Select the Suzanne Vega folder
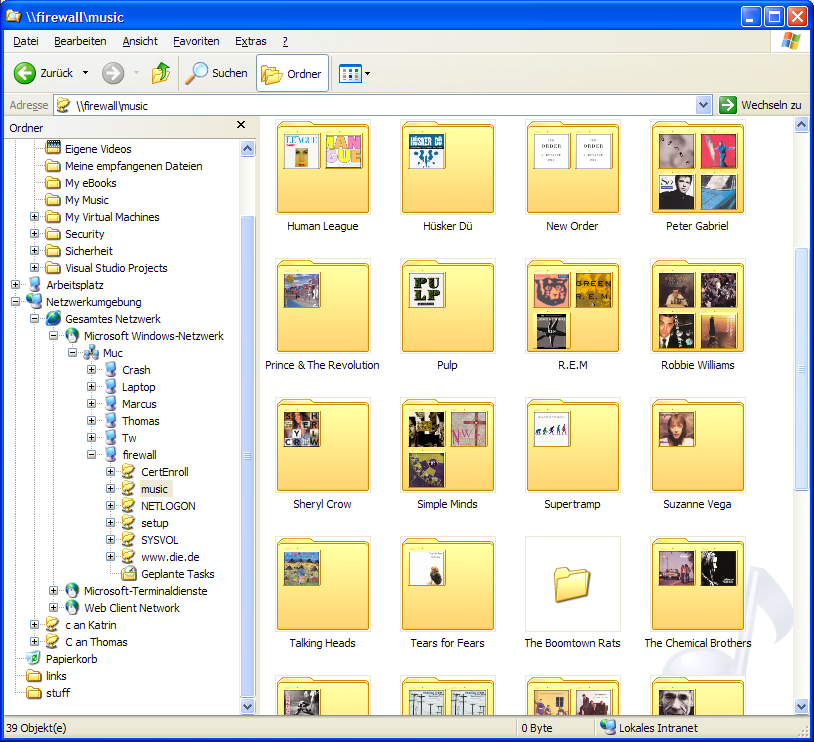The image size is (814, 742). point(698,445)
